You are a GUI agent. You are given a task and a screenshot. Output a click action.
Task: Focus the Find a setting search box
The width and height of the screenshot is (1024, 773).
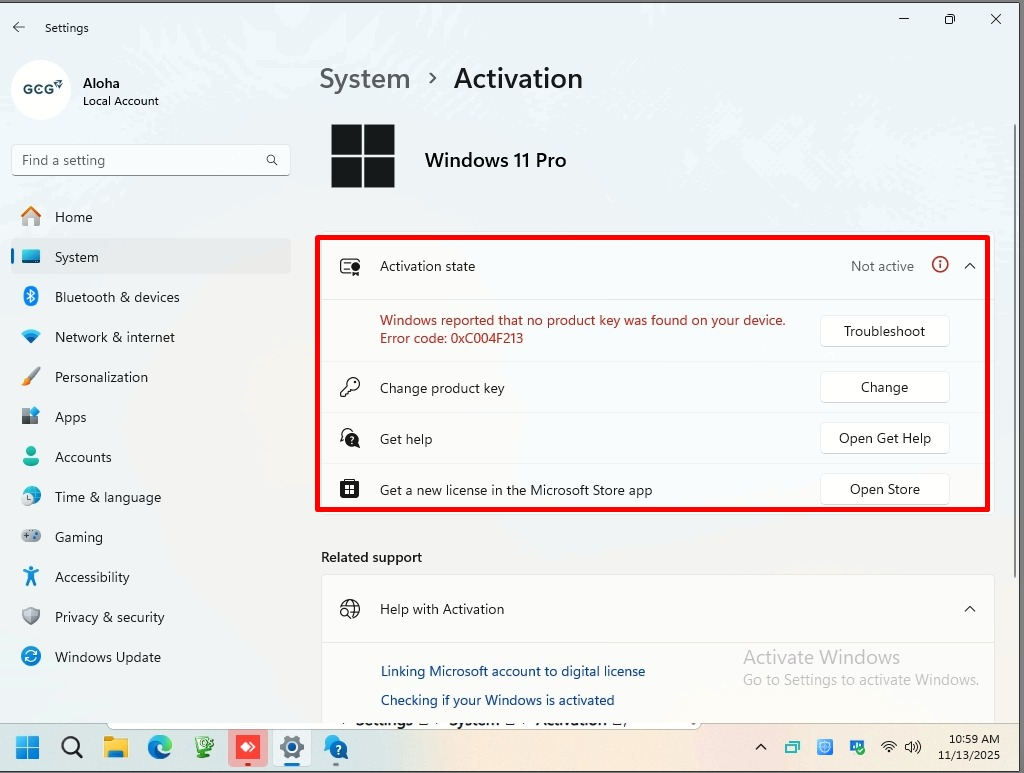point(151,160)
